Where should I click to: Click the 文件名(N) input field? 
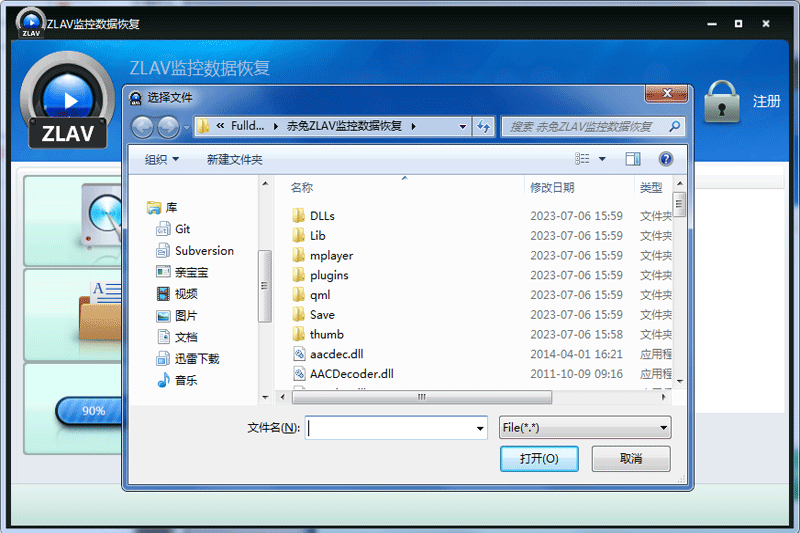[x=396, y=428]
